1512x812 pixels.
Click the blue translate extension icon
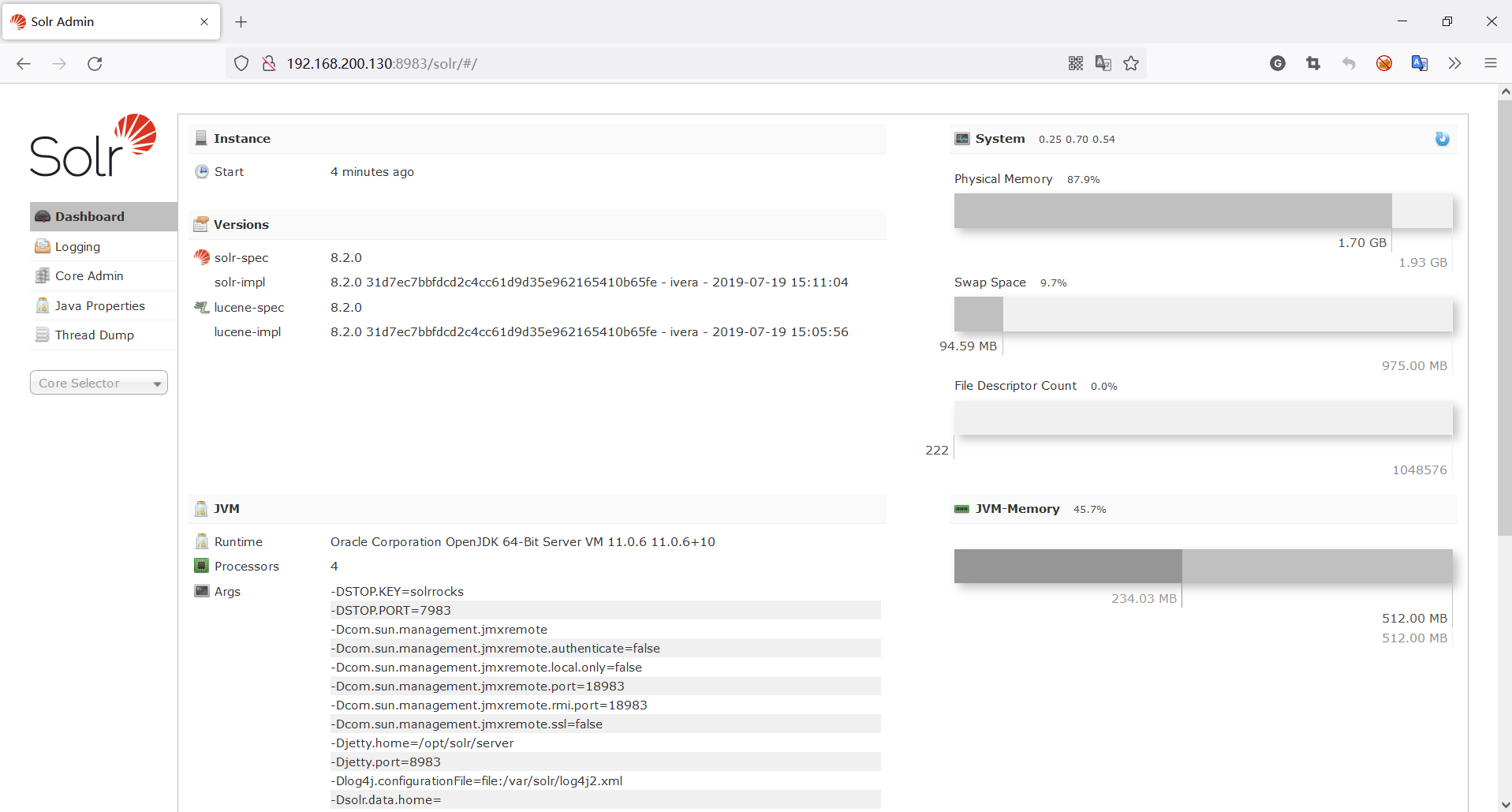coord(1420,63)
